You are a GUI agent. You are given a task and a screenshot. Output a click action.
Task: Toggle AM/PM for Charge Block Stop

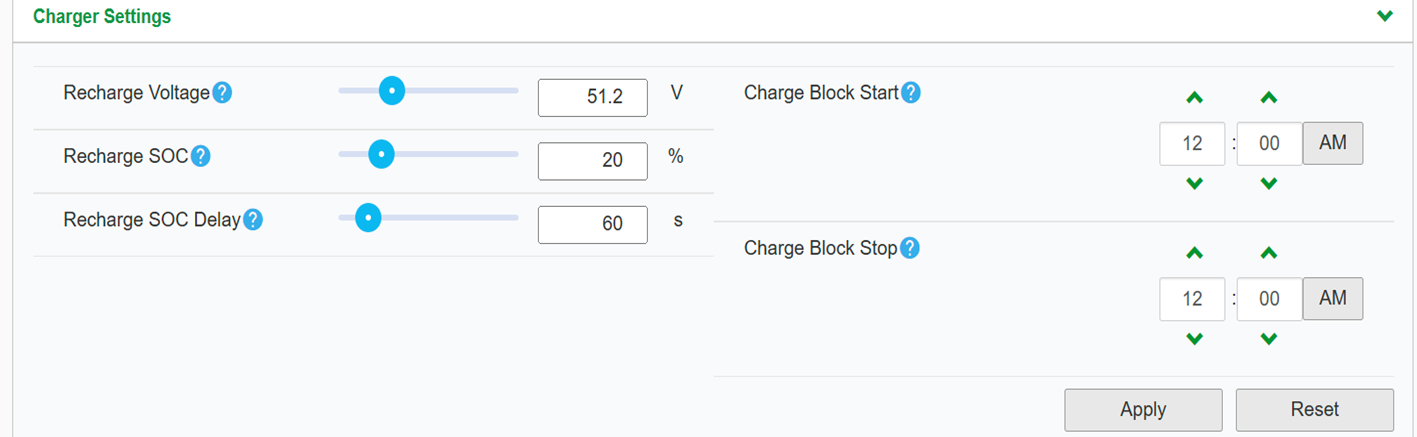pos(1332,298)
